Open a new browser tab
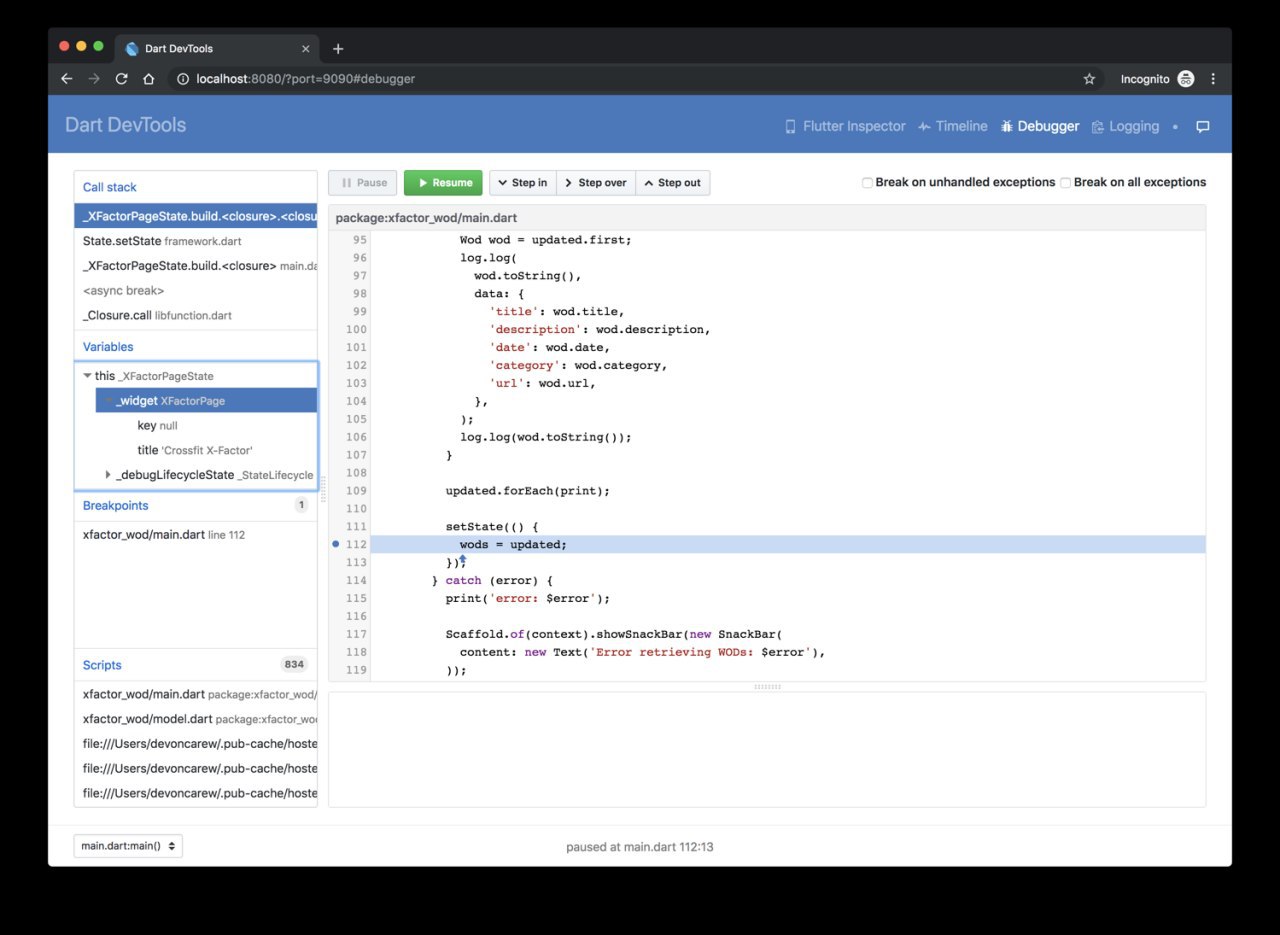Image resolution: width=1280 pixels, height=935 pixels. pos(338,48)
